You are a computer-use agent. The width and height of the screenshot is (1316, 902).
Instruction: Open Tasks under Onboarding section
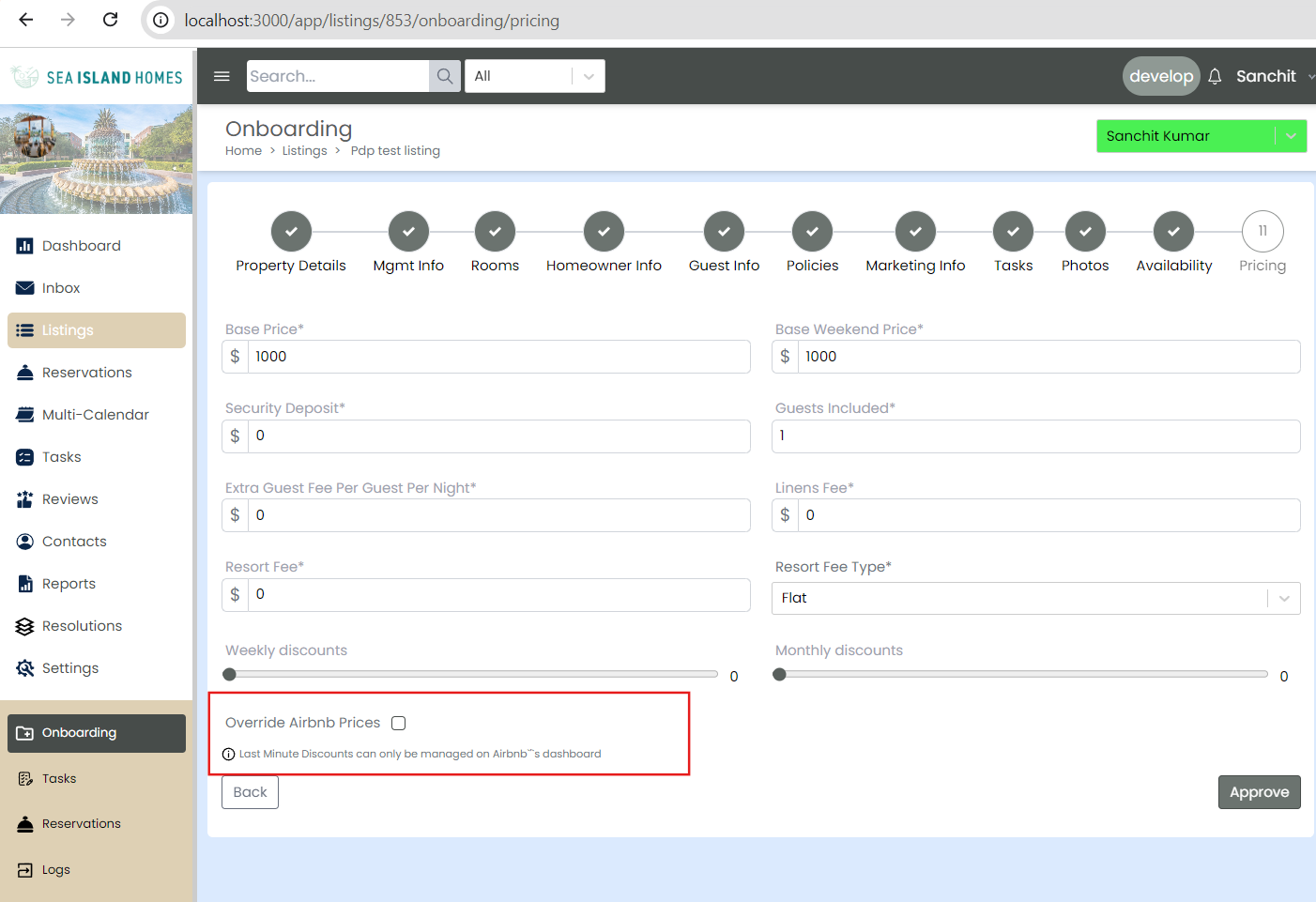pos(97,779)
